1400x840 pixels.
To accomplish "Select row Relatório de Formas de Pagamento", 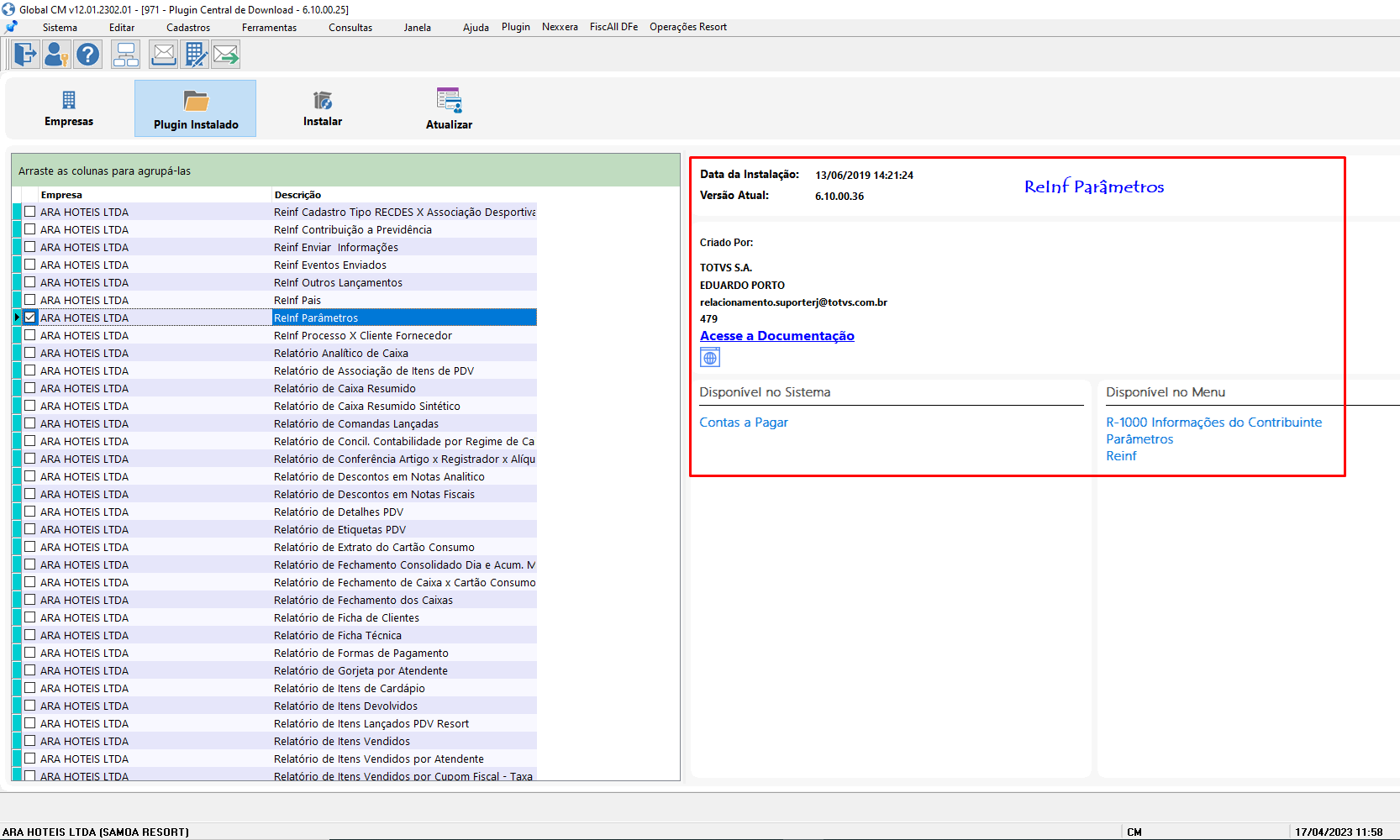I will [x=275, y=653].
